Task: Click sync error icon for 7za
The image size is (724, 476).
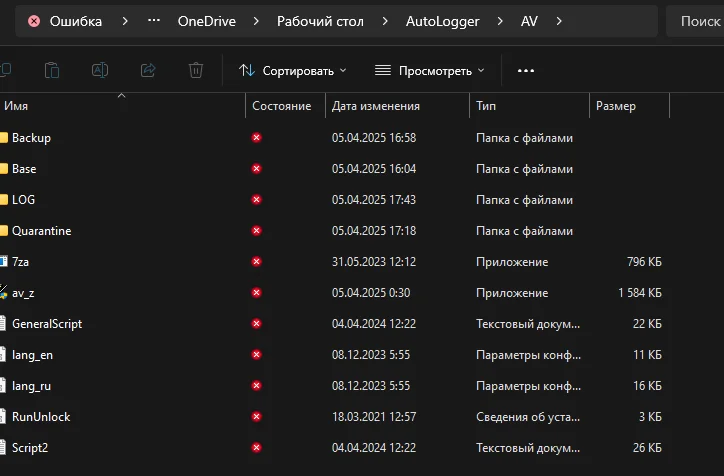Action: (256, 261)
